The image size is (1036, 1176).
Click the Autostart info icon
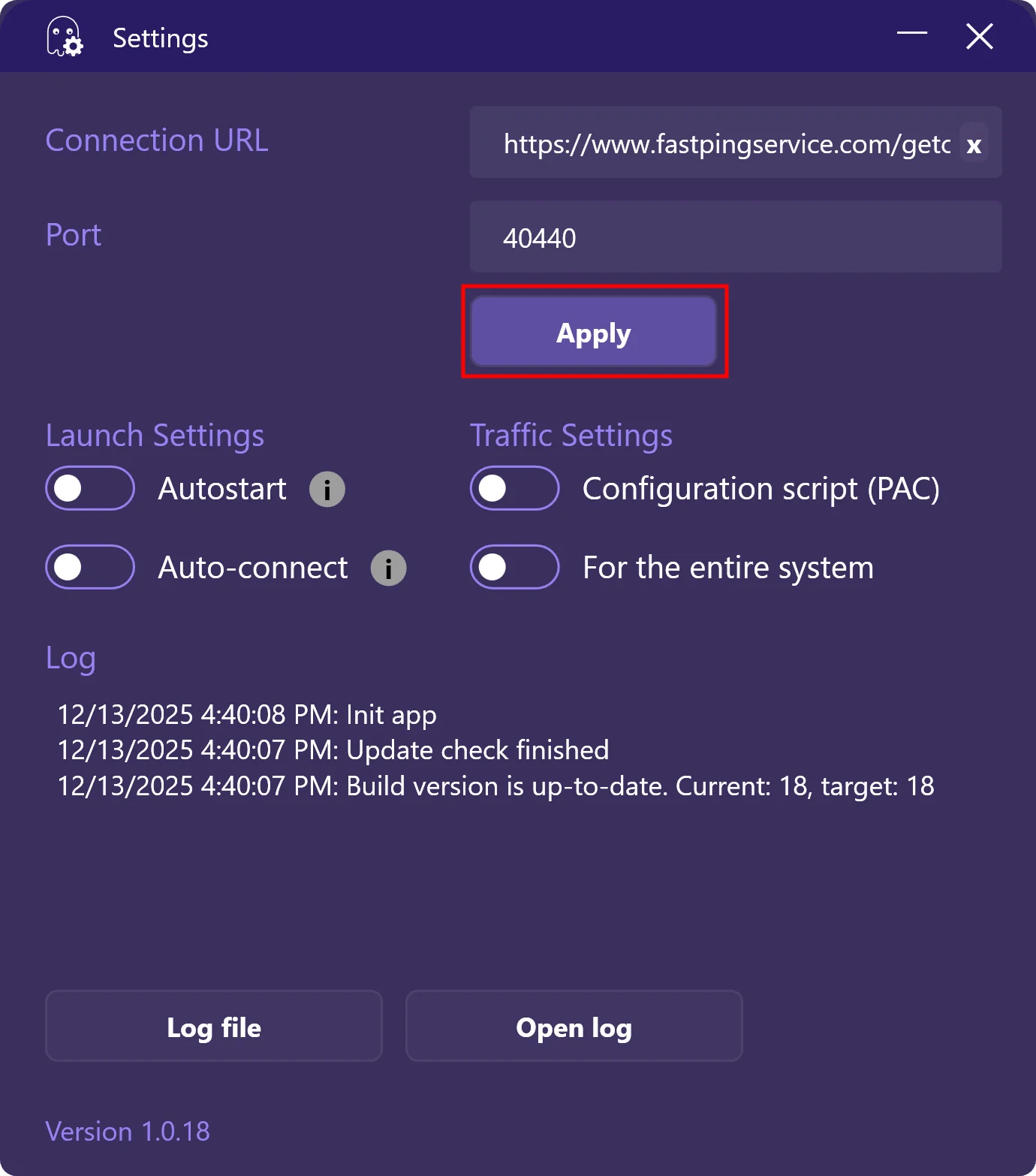327,490
